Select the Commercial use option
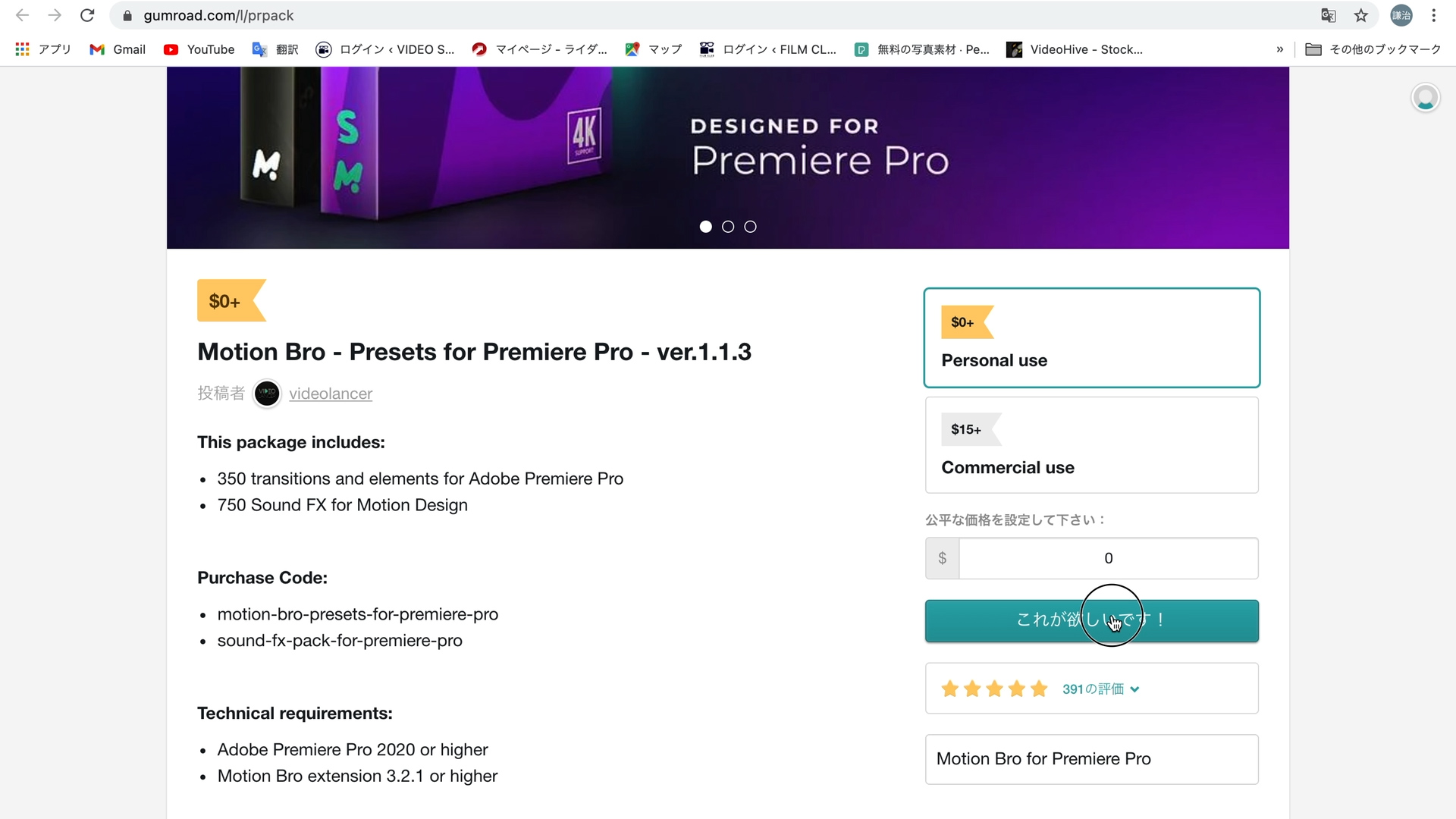The height and width of the screenshot is (819, 1456). (x=1091, y=445)
